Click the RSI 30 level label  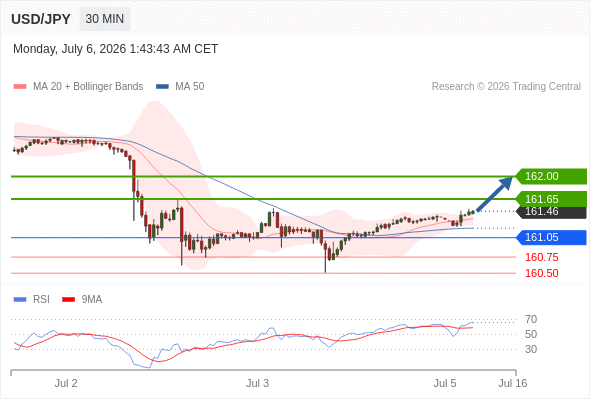coord(531,349)
